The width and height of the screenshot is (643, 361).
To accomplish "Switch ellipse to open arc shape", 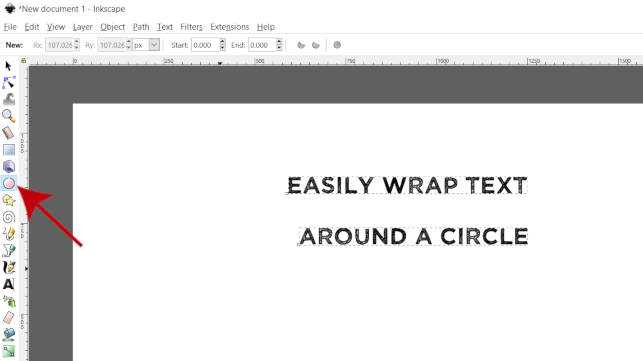I will (x=316, y=45).
